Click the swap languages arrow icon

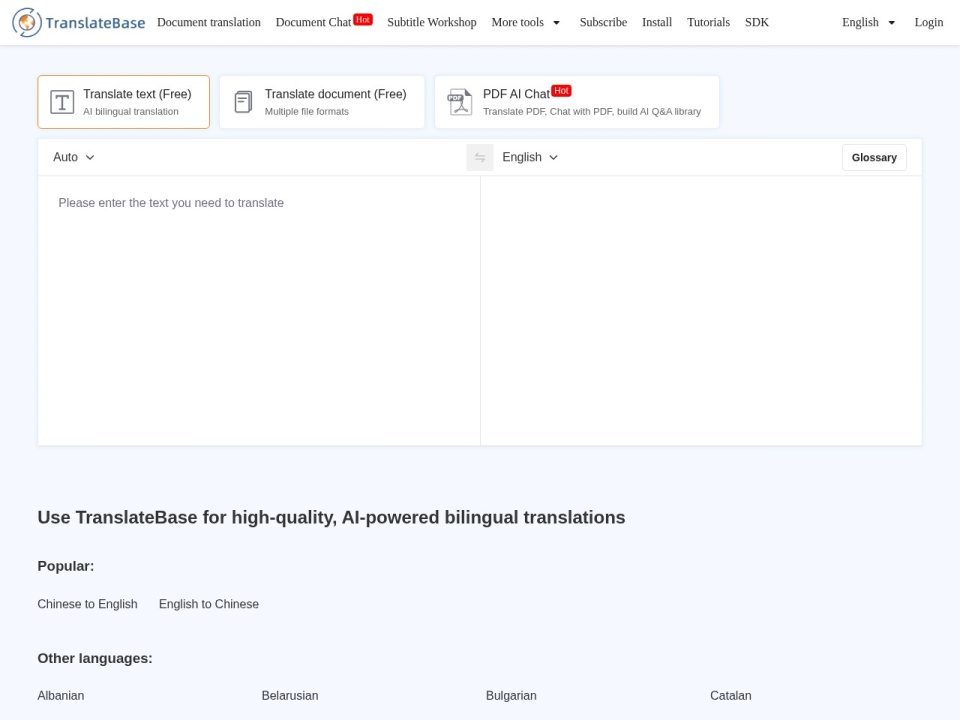click(x=479, y=157)
